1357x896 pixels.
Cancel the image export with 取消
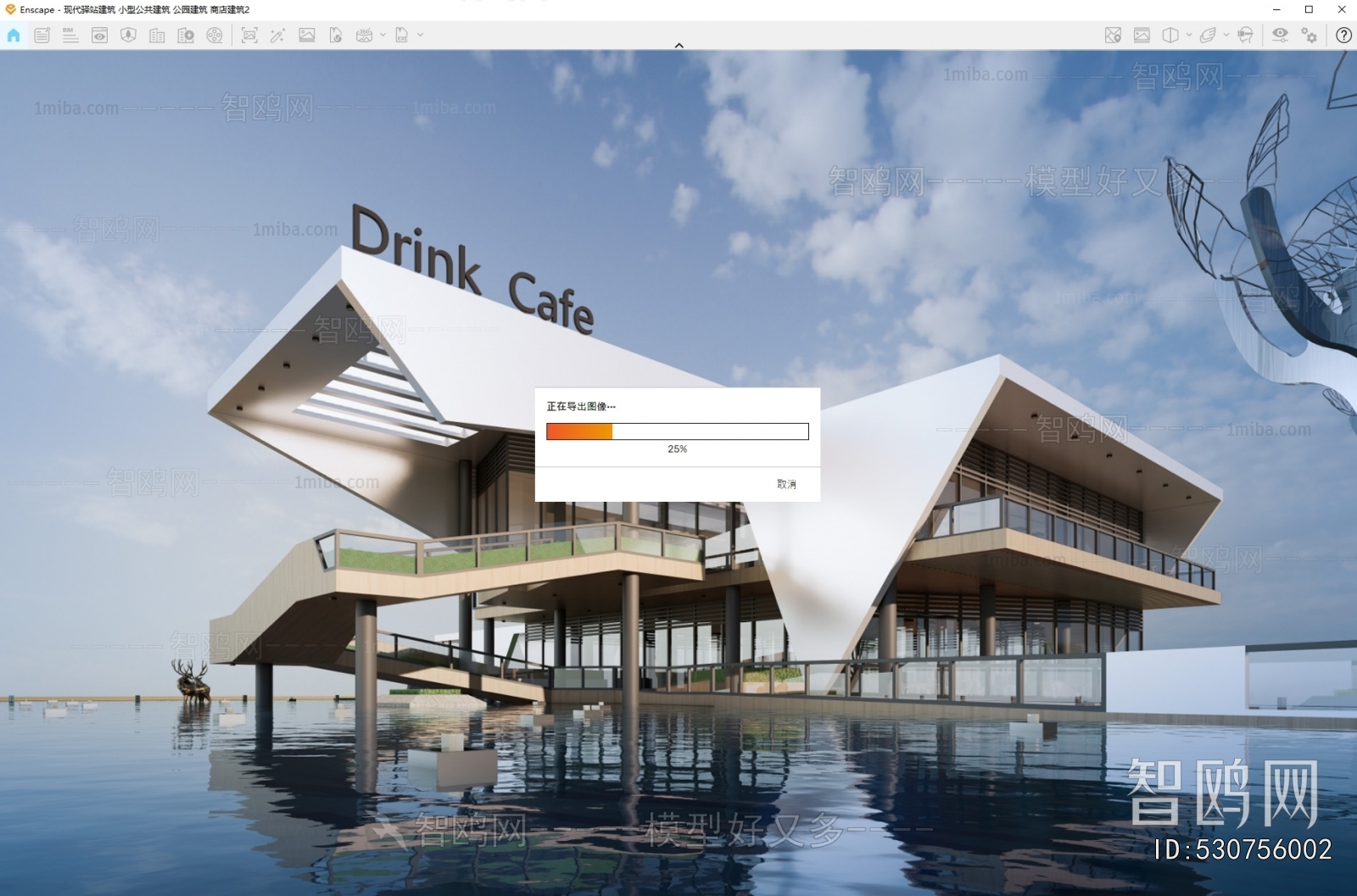pyautogui.click(x=787, y=483)
